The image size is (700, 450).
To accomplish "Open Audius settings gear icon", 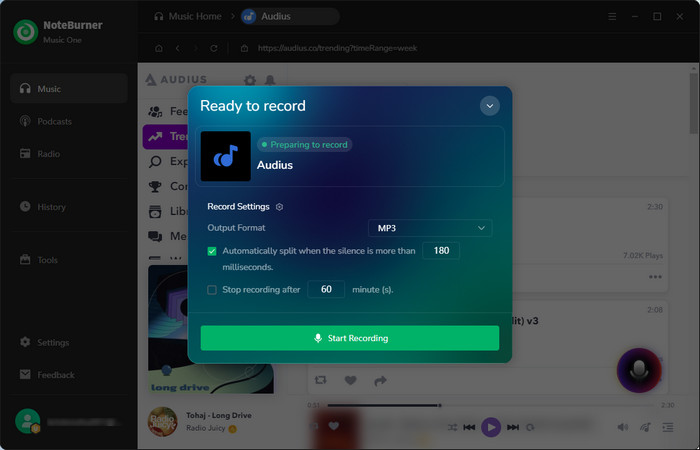I will pos(250,80).
